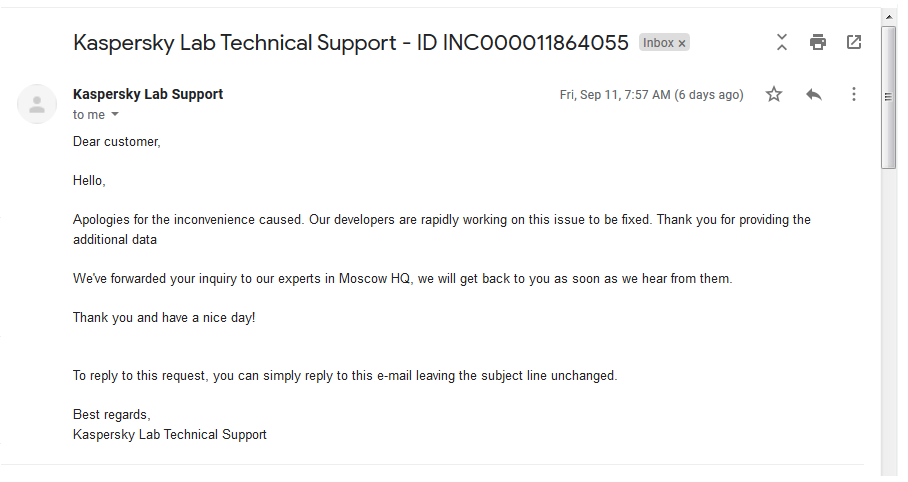This screenshot has height=482, width=908.
Task: Click signature line Kaspersky Lab Technical Support
Action: click(x=170, y=434)
